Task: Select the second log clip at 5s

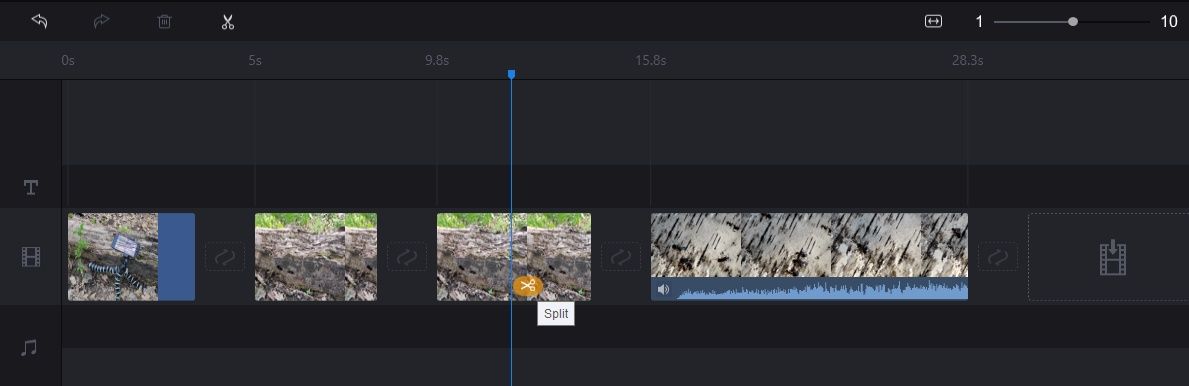Action: [315, 256]
